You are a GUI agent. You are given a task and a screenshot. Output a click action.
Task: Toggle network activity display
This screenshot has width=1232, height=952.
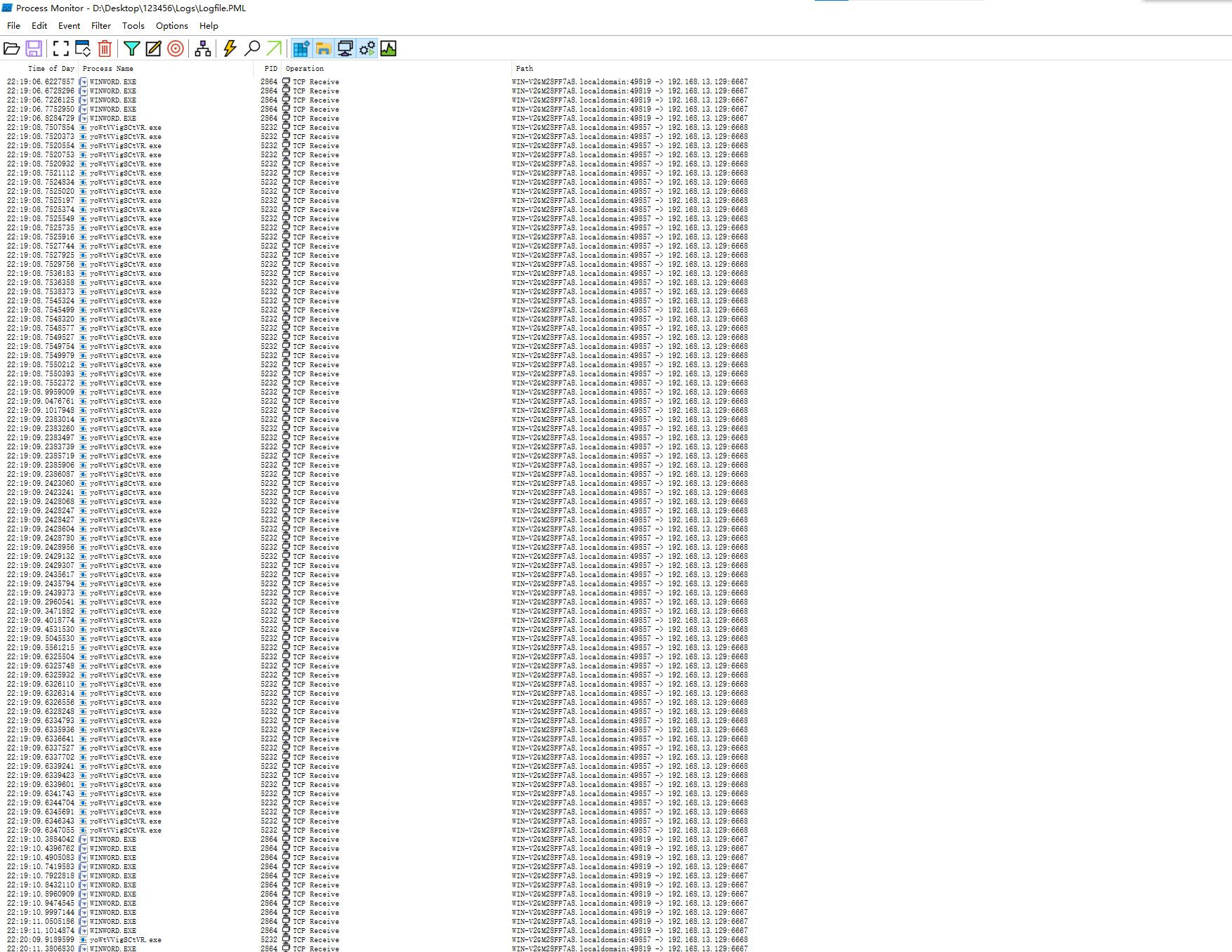[x=345, y=48]
